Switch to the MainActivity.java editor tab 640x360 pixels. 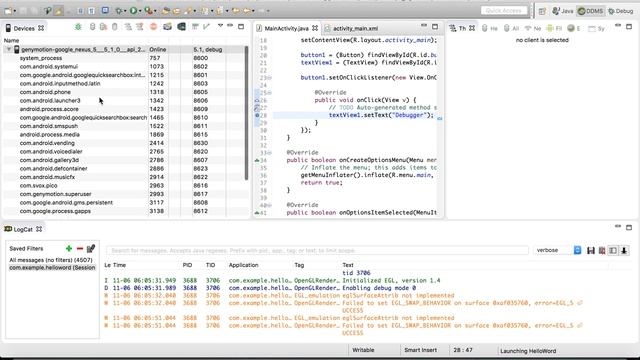286,28
